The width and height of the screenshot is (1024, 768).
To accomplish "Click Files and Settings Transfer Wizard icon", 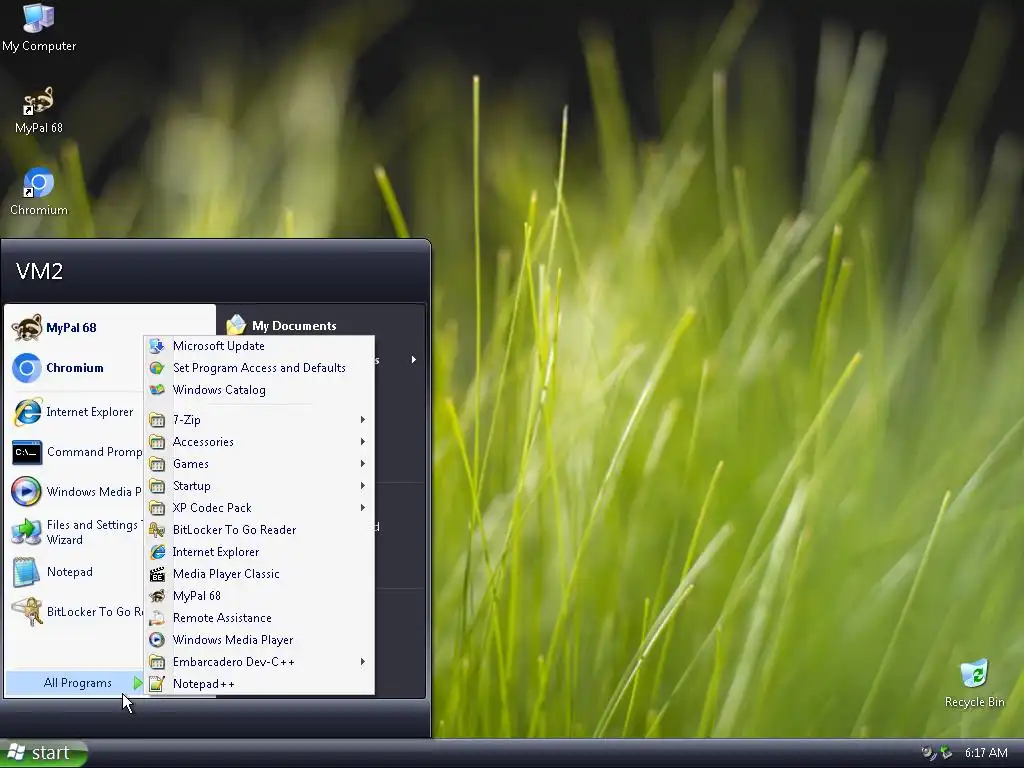I will tap(27, 532).
